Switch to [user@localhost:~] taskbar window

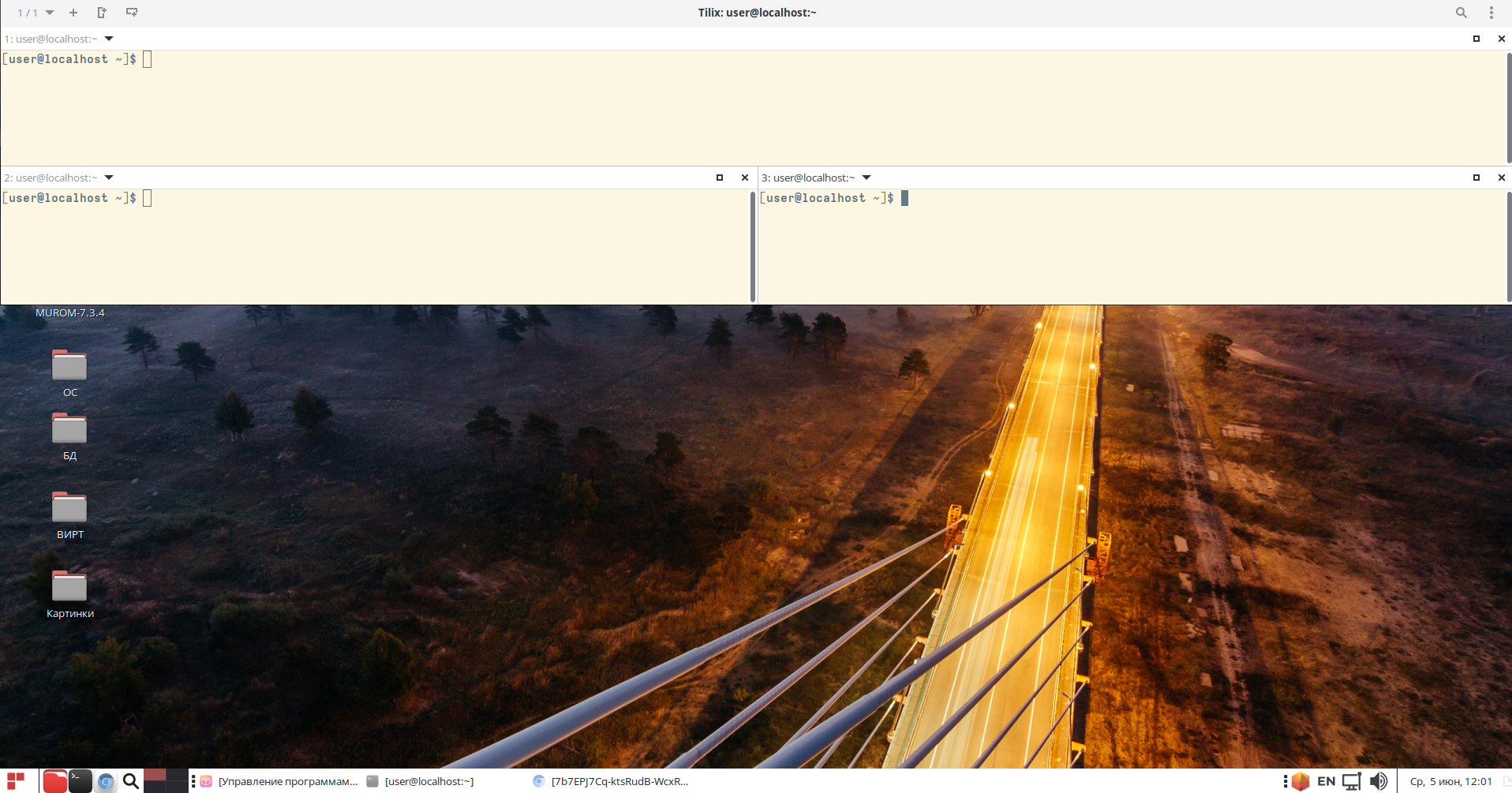[421, 781]
